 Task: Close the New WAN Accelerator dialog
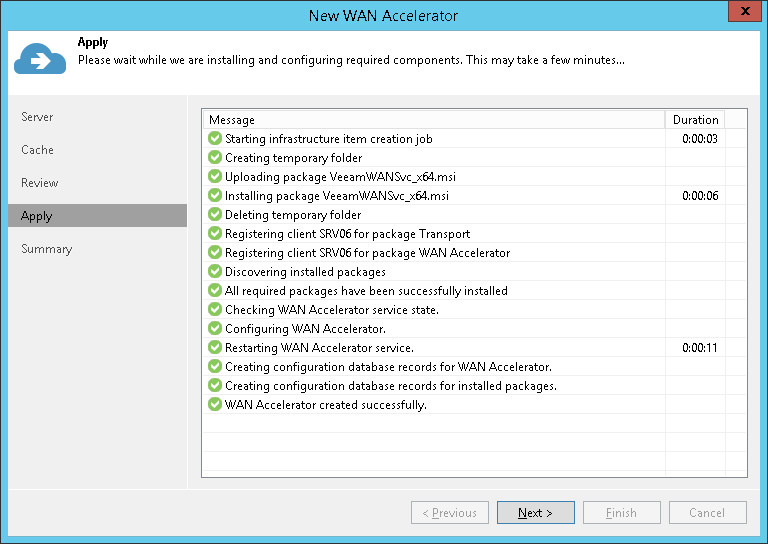click(742, 13)
